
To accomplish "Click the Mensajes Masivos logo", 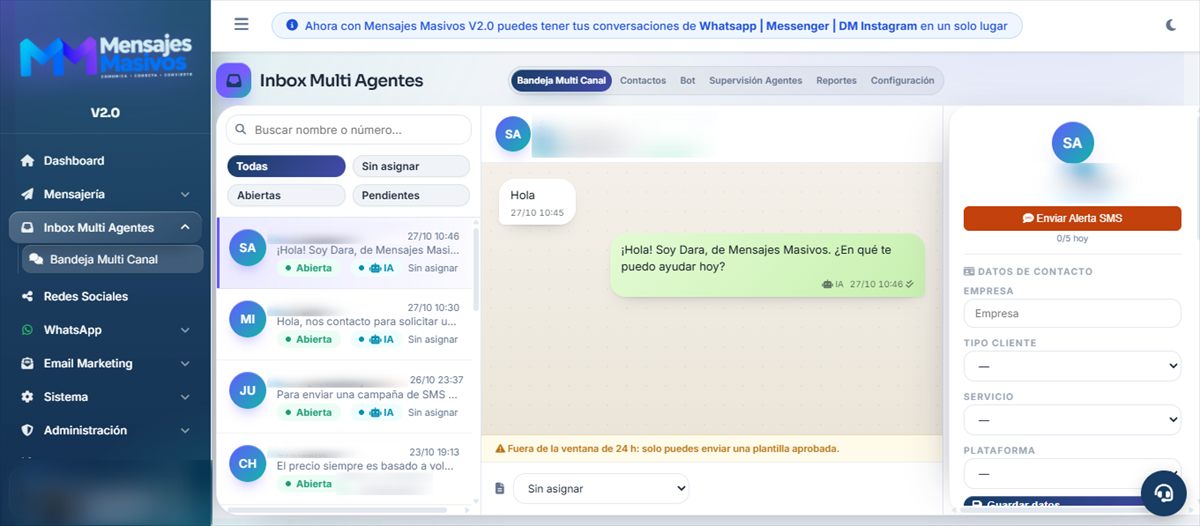I will [x=105, y=56].
